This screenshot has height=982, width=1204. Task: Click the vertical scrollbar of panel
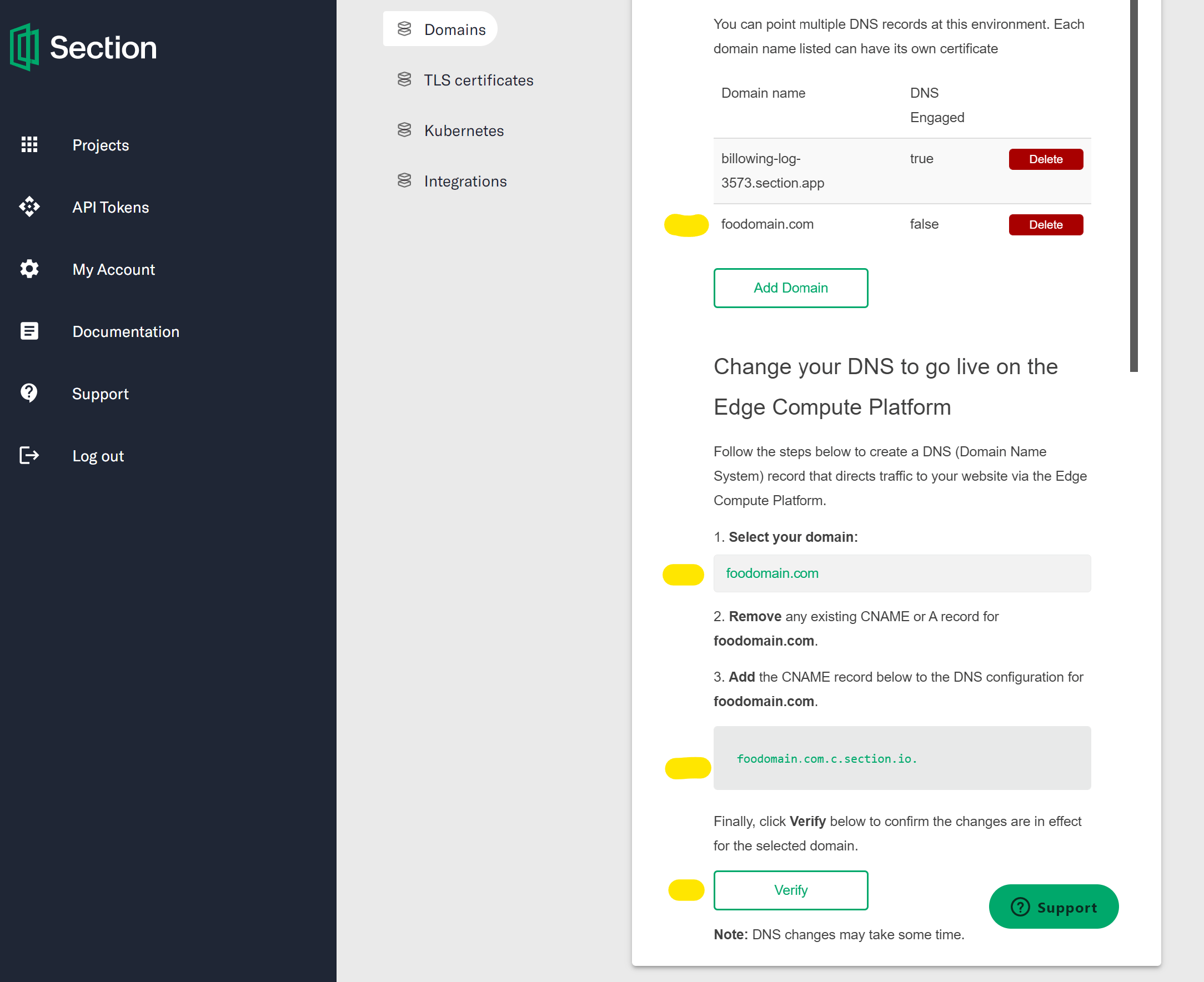pos(1133,187)
